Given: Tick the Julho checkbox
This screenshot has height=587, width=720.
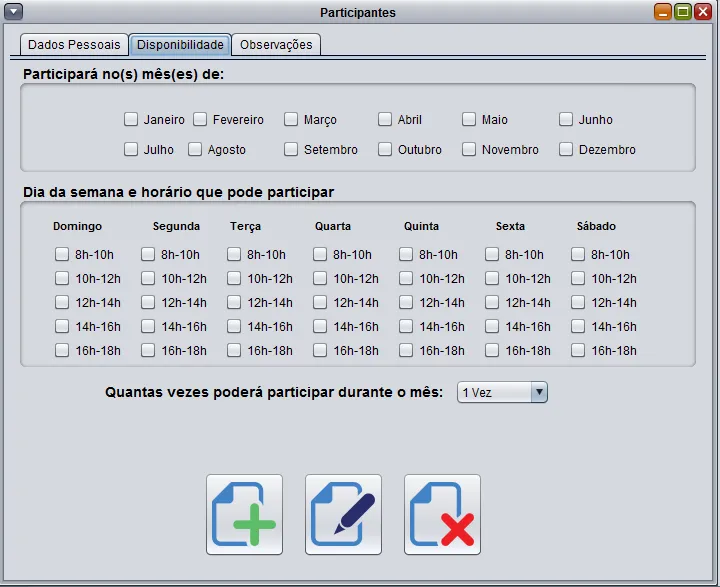Looking at the screenshot, I should pos(131,149).
